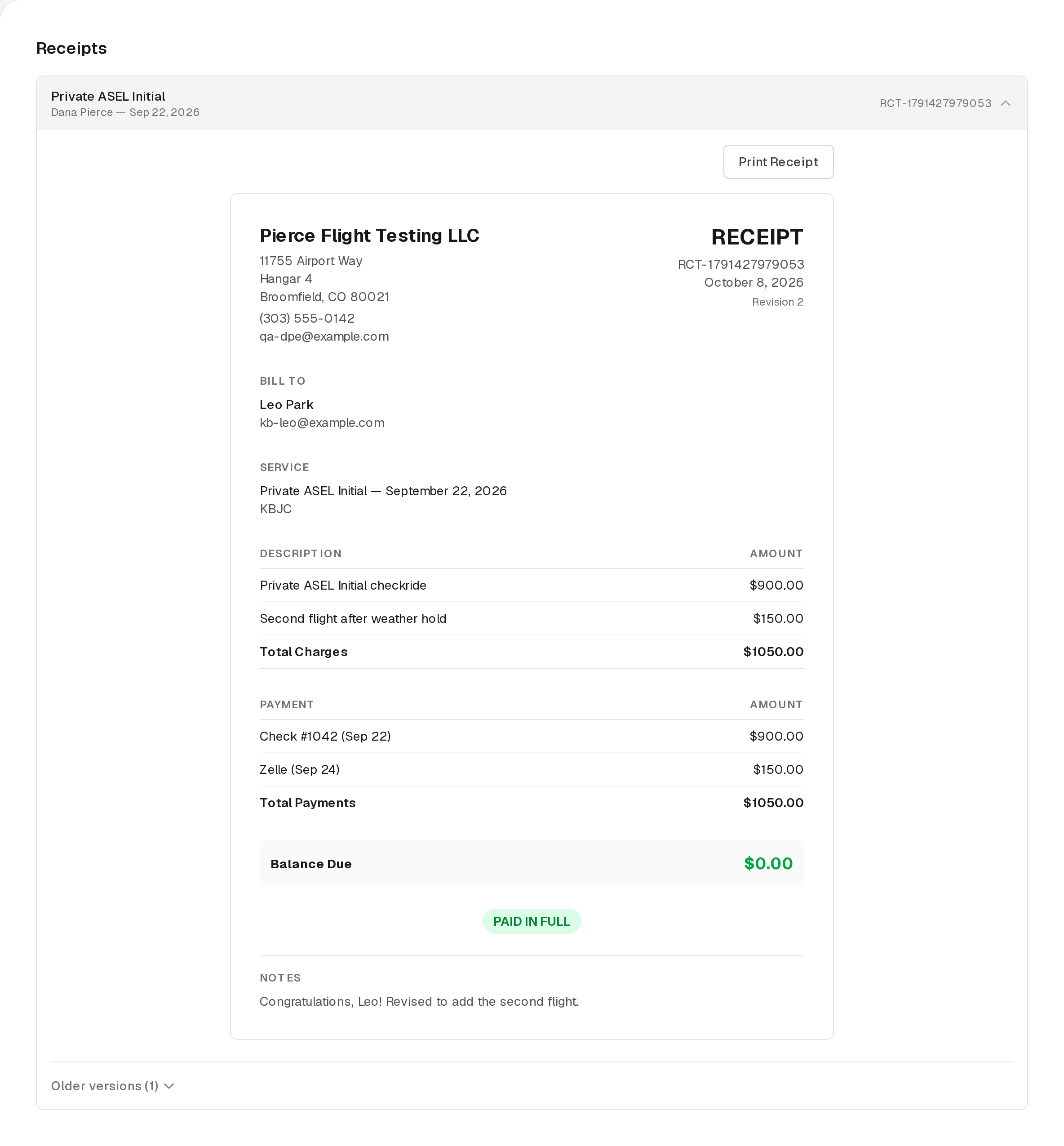This screenshot has height=1146, width=1064.
Task: Click the 11755 Airport Way address line
Action: tap(311, 261)
